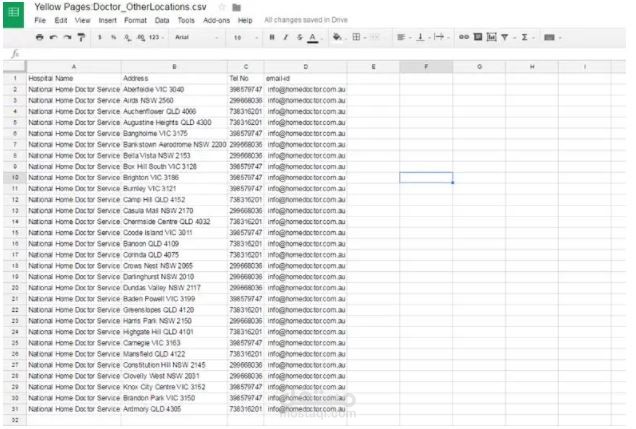Select column F header
The height and width of the screenshot is (429, 636).
click(x=426, y=66)
